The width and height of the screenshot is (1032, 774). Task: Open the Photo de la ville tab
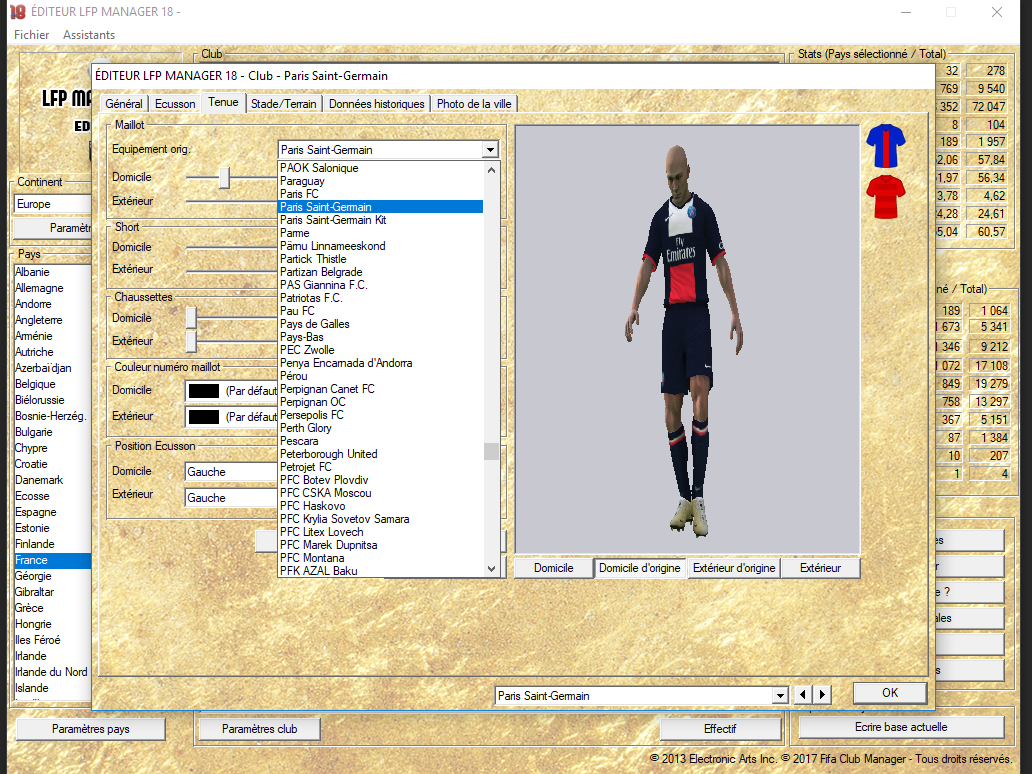point(474,104)
